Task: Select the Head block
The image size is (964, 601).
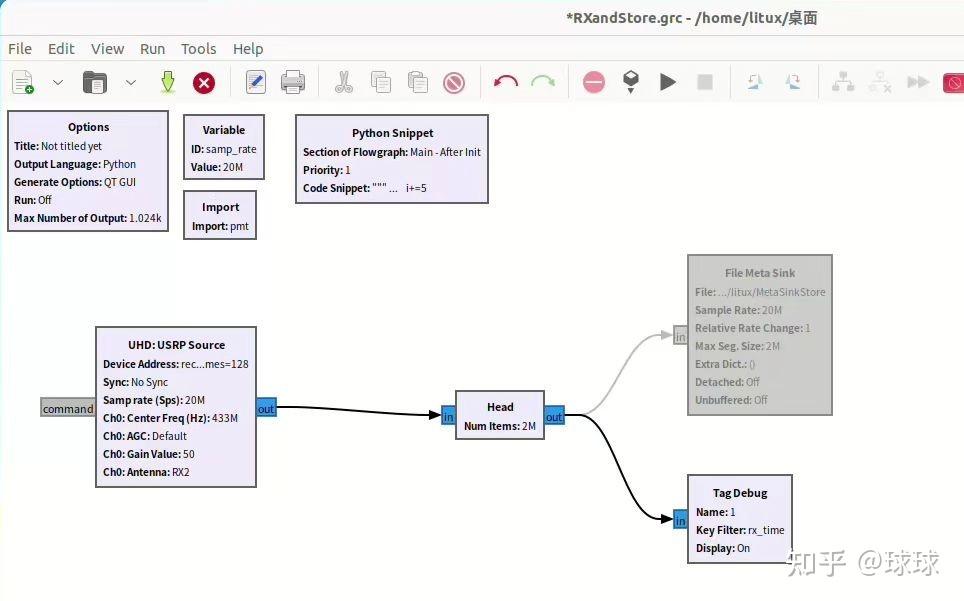Action: click(x=500, y=412)
